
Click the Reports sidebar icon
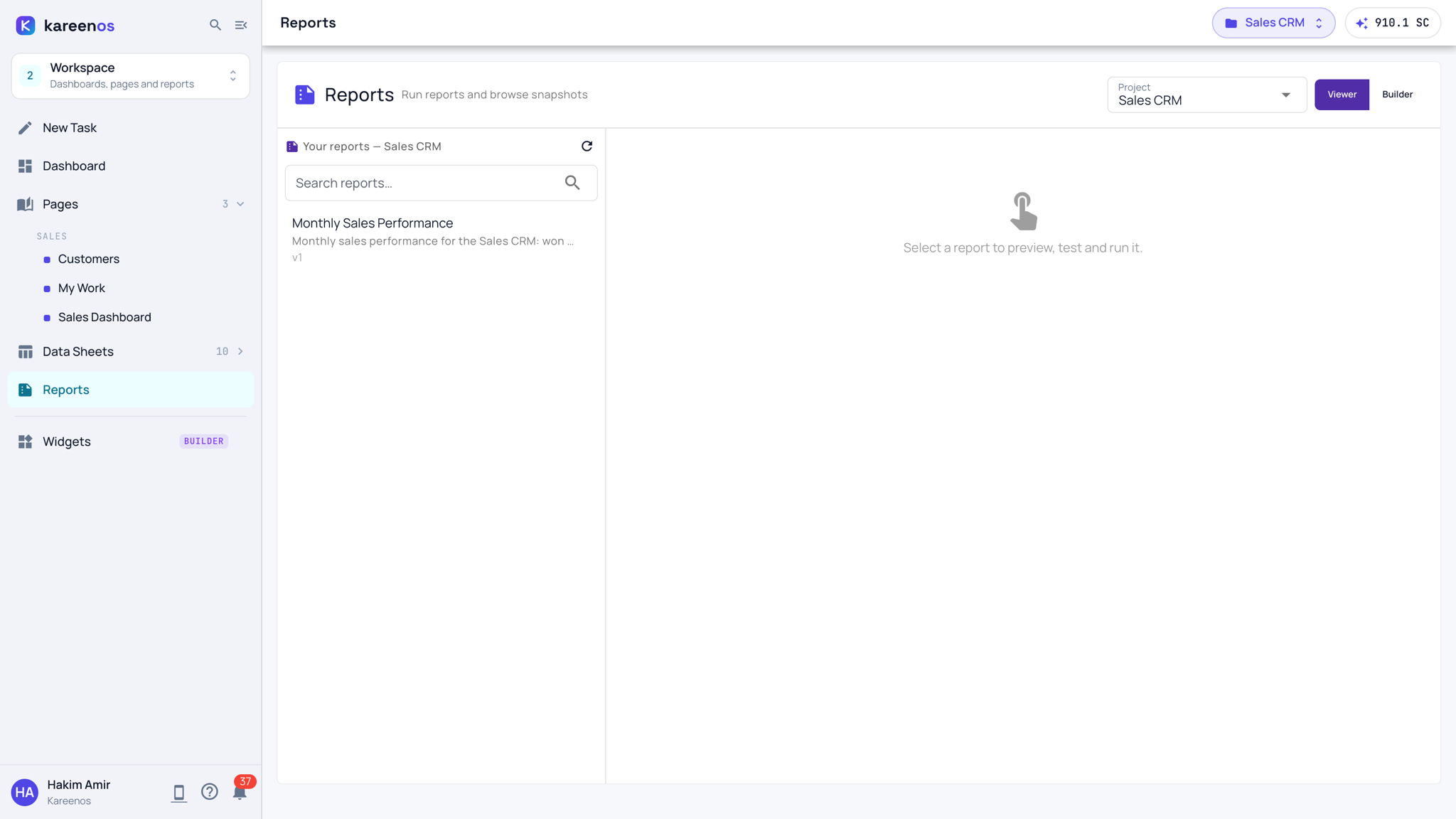tap(25, 390)
